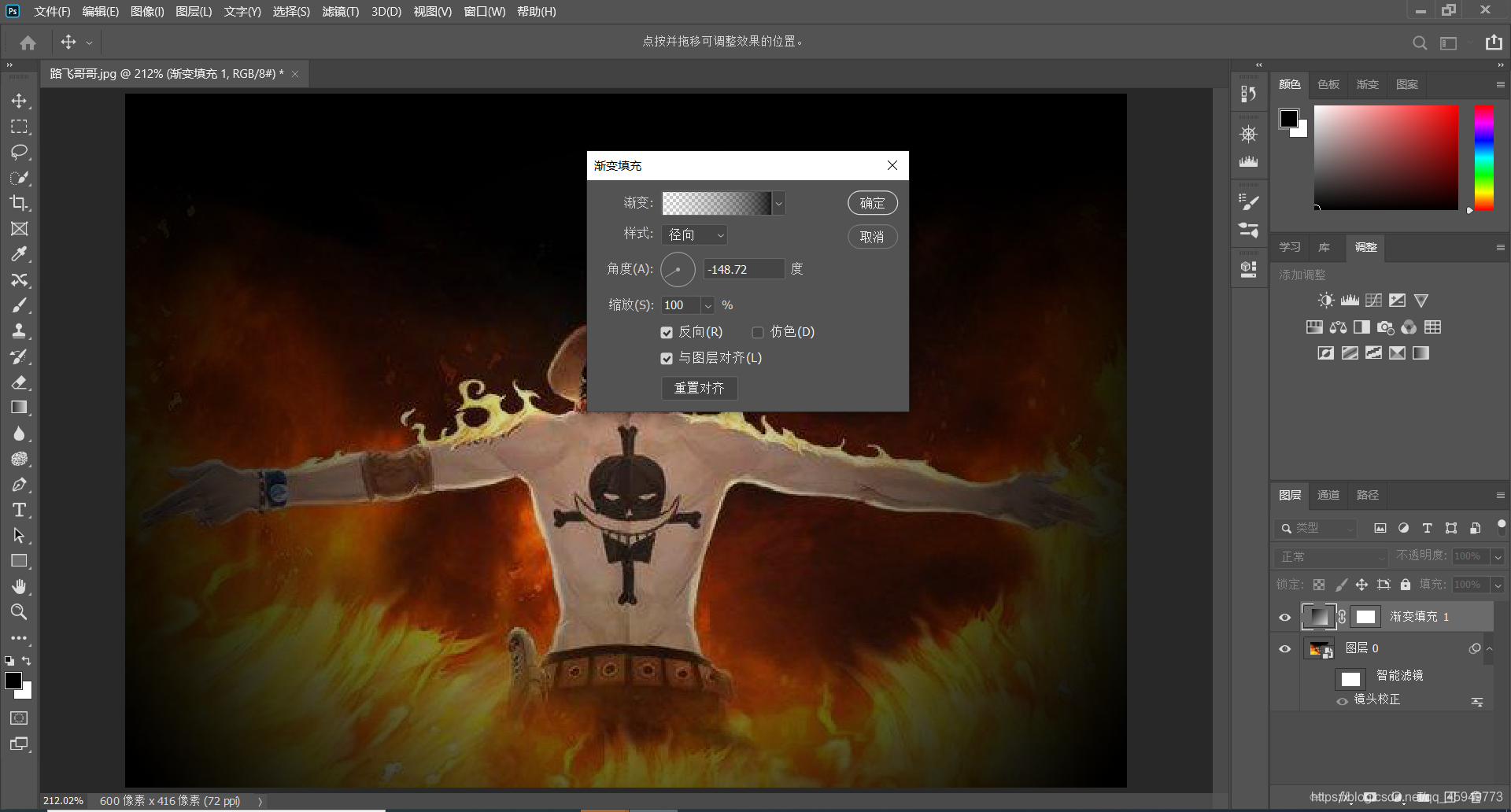
Task: Select the History Brush tool
Action: (x=19, y=356)
